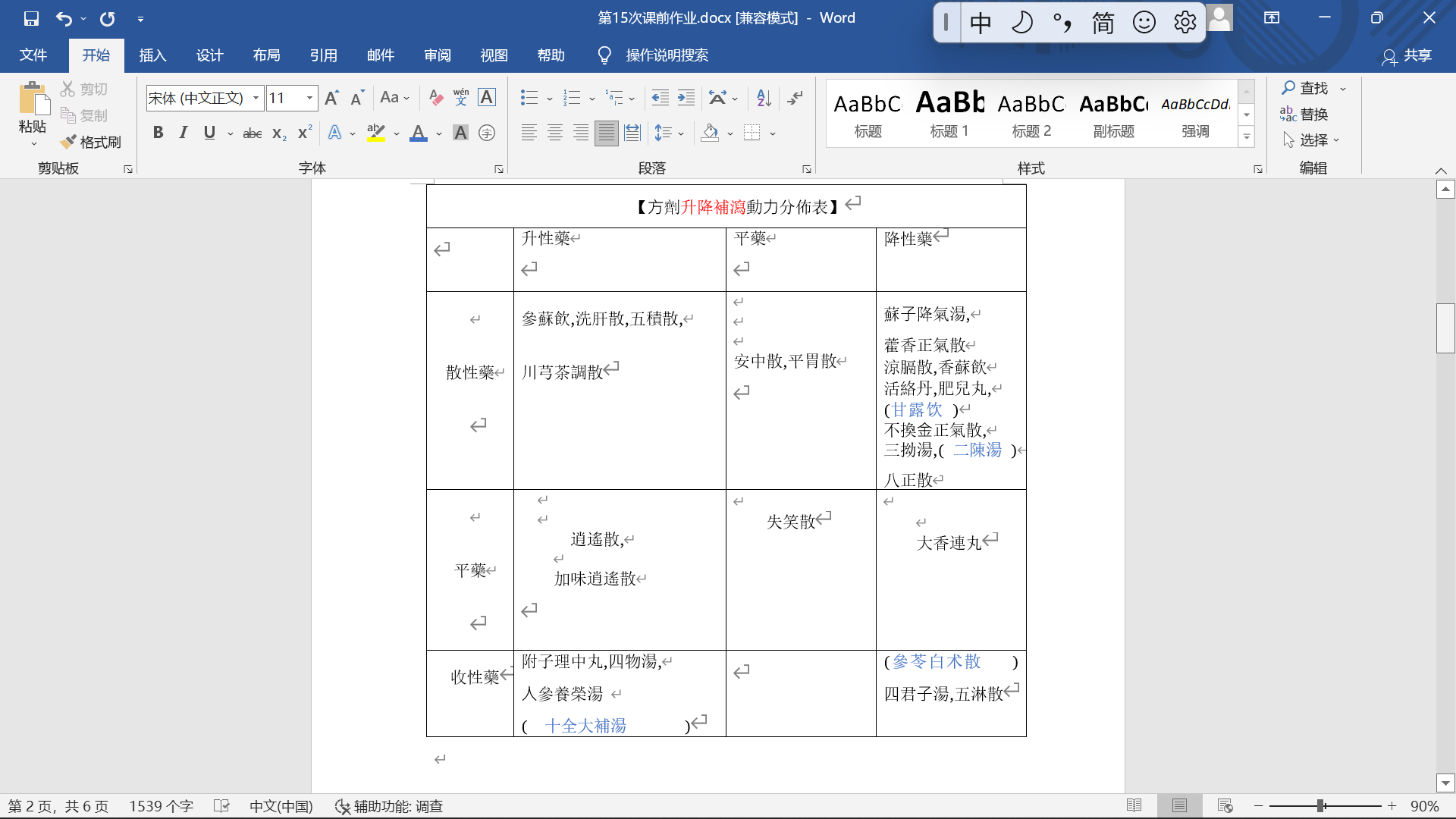Open Change Case (Aa) dropdown

click(395, 98)
